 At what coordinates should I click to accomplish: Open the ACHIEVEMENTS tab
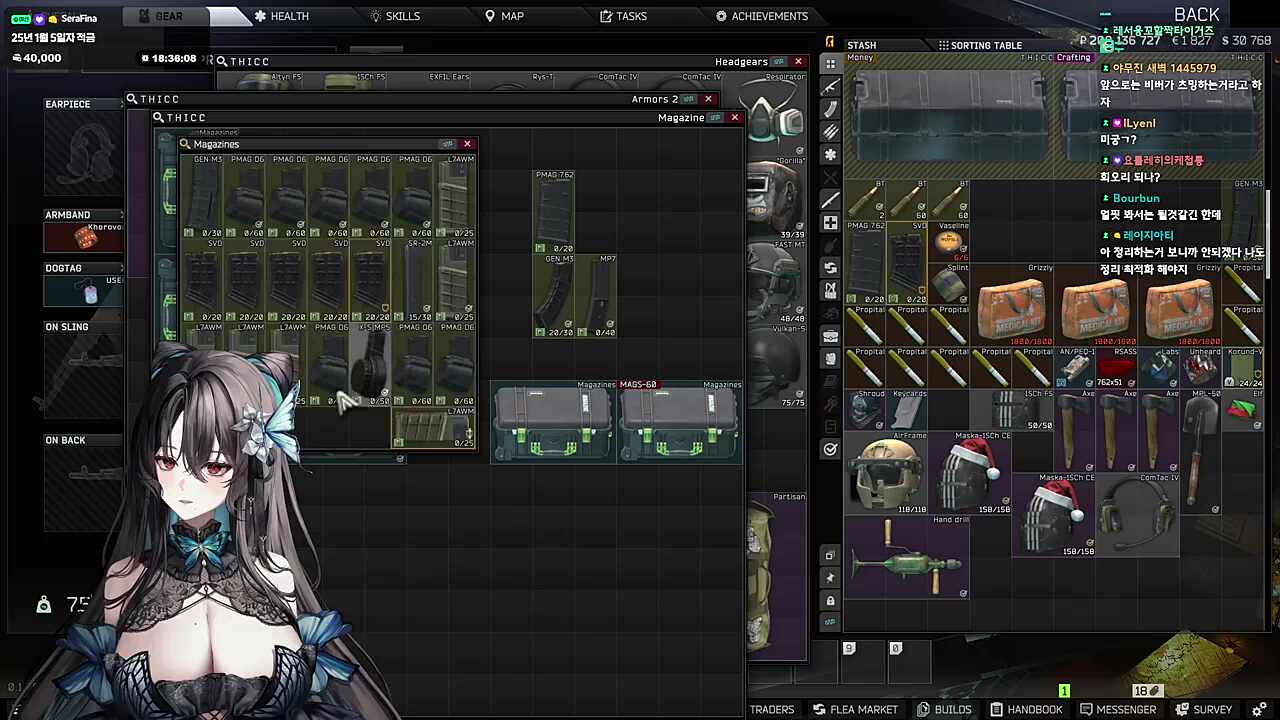click(x=761, y=16)
